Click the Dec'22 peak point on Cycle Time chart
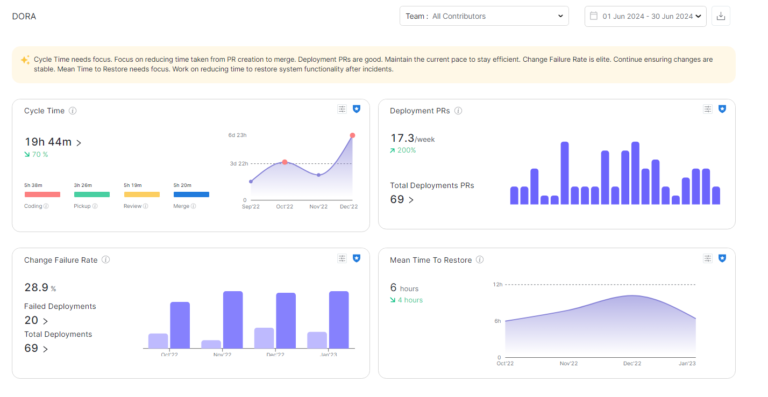Image resolution: width=768 pixels, height=397 pixels. click(352, 135)
